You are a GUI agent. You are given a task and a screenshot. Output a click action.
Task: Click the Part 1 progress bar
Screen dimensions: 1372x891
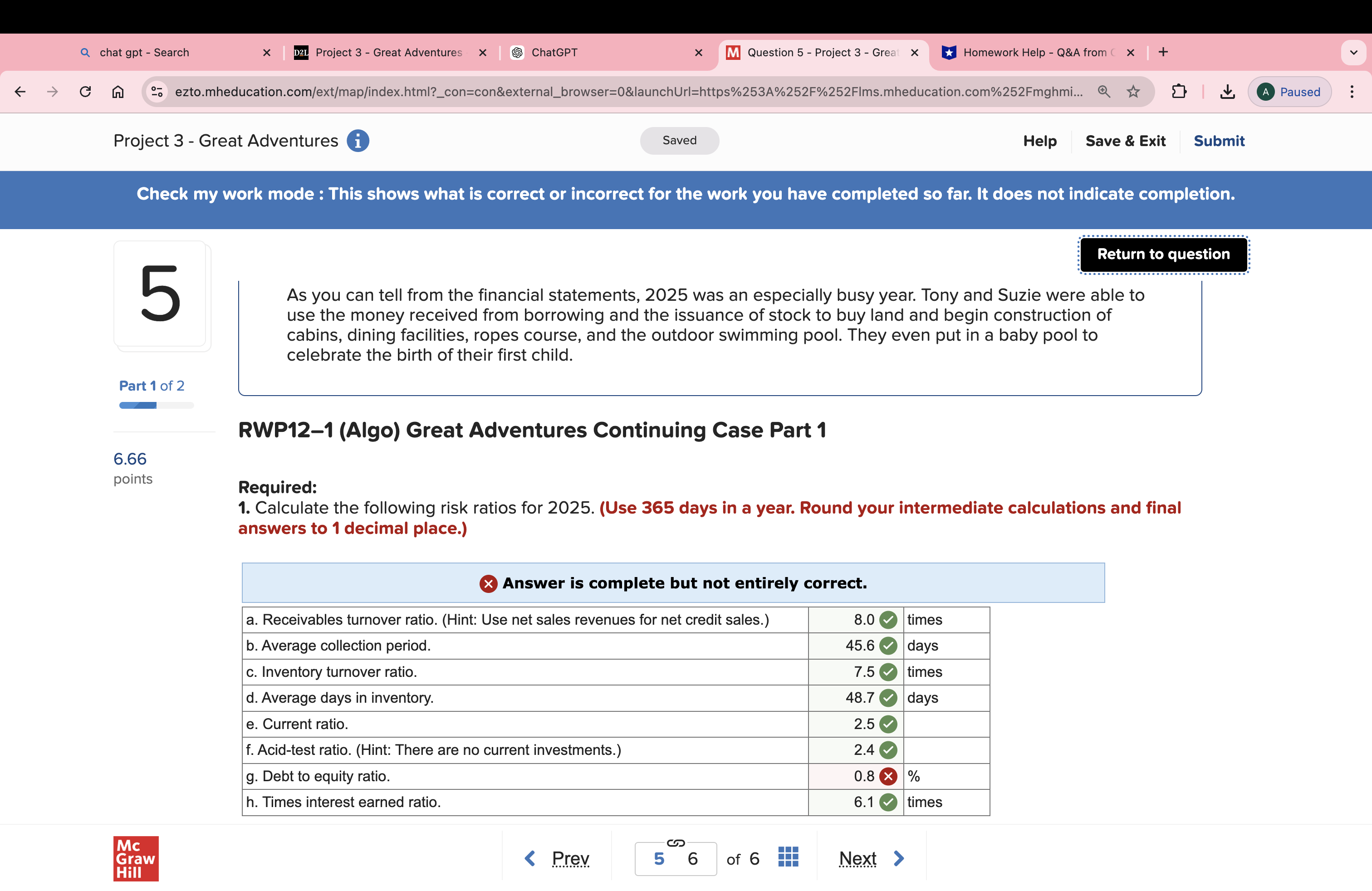click(156, 405)
